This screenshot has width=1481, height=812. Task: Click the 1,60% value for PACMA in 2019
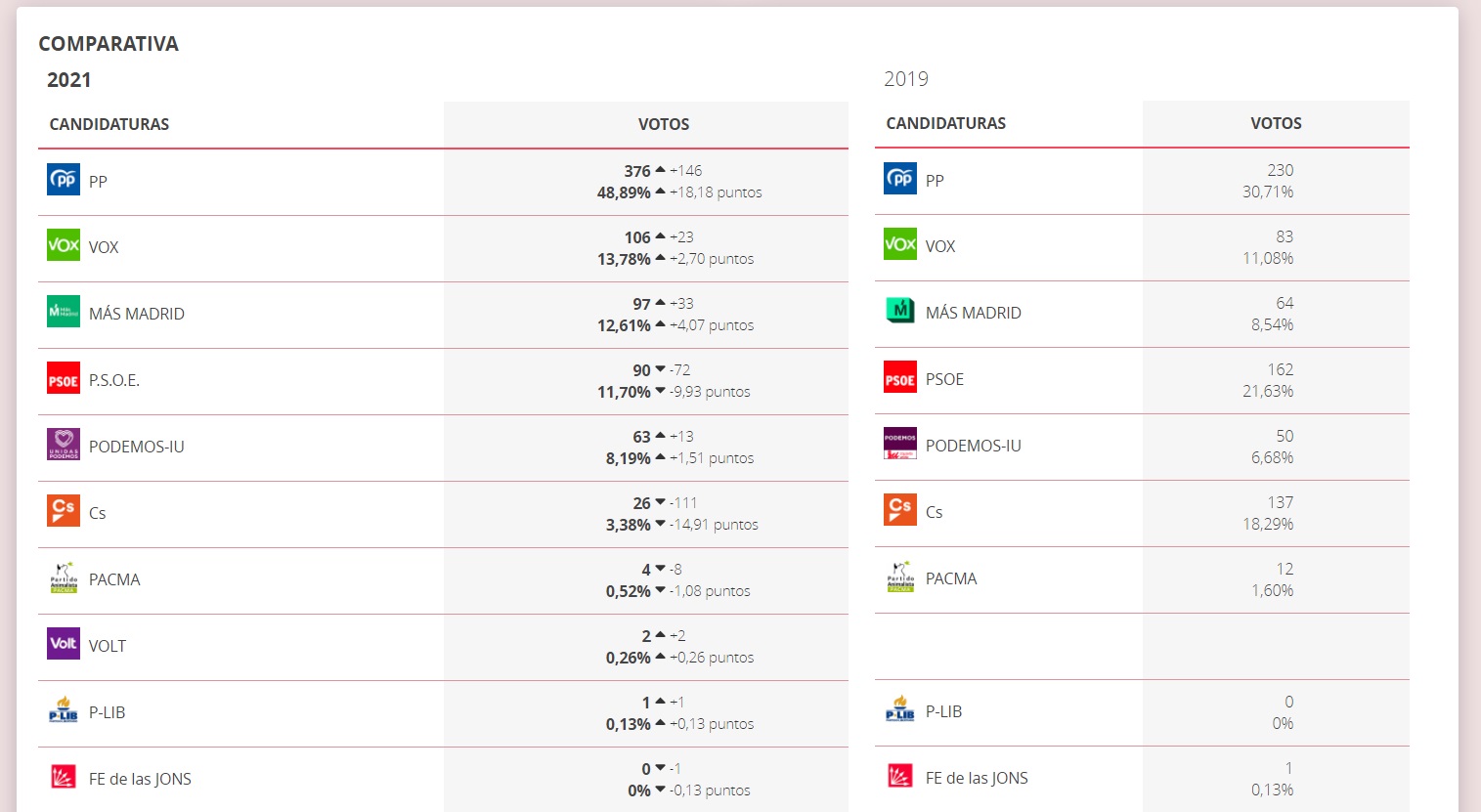[x=1272, y=590]
